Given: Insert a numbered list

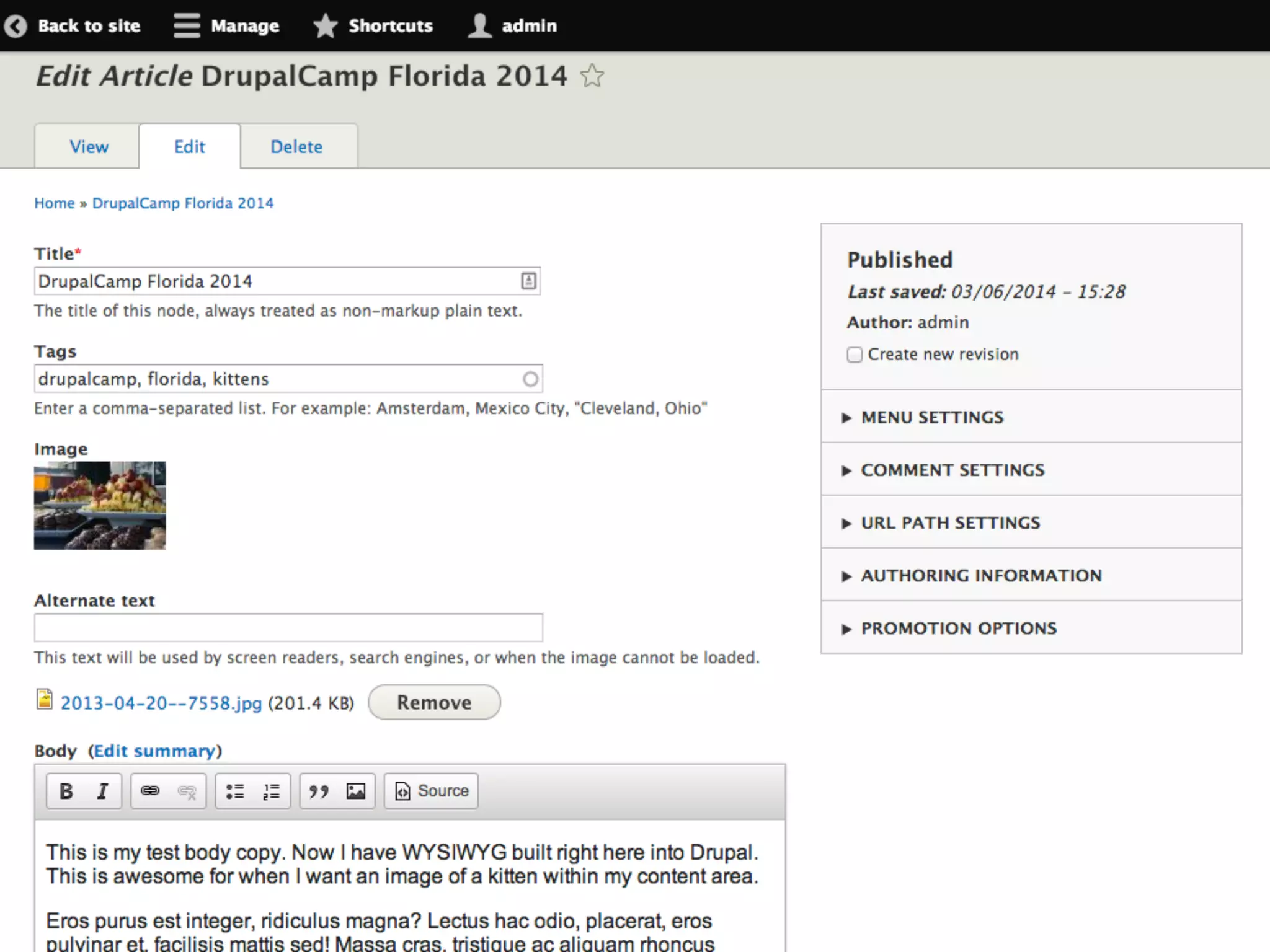Looking at the screenshot, I should tap(271, 791).
